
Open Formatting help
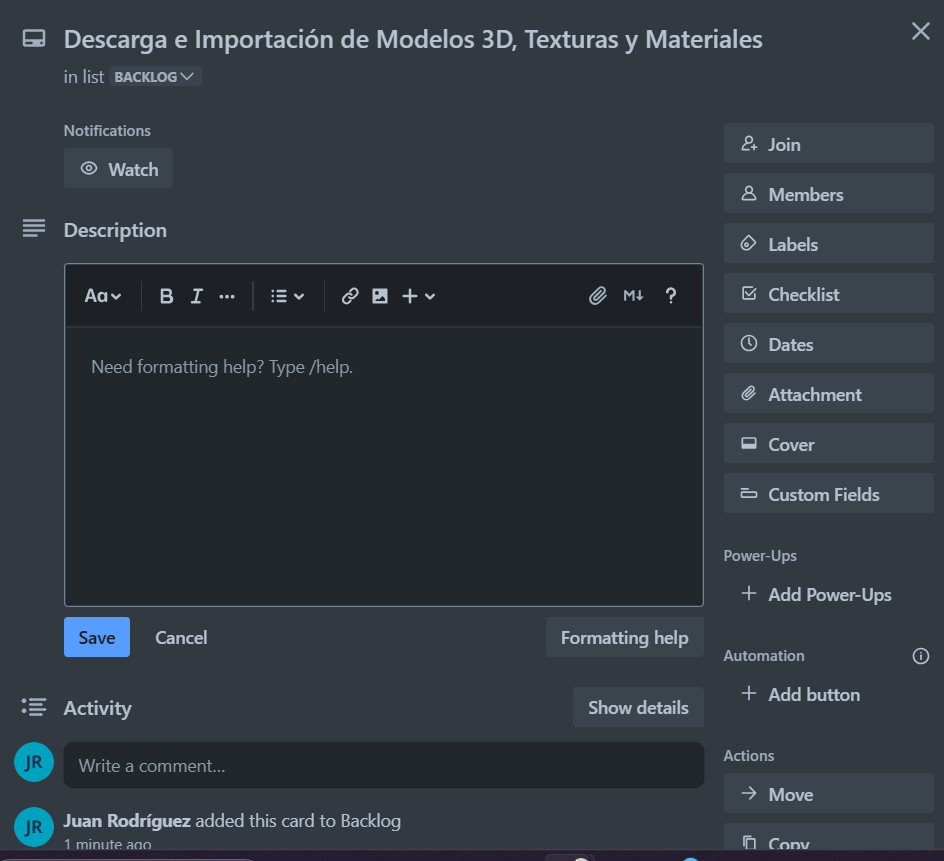624,637
